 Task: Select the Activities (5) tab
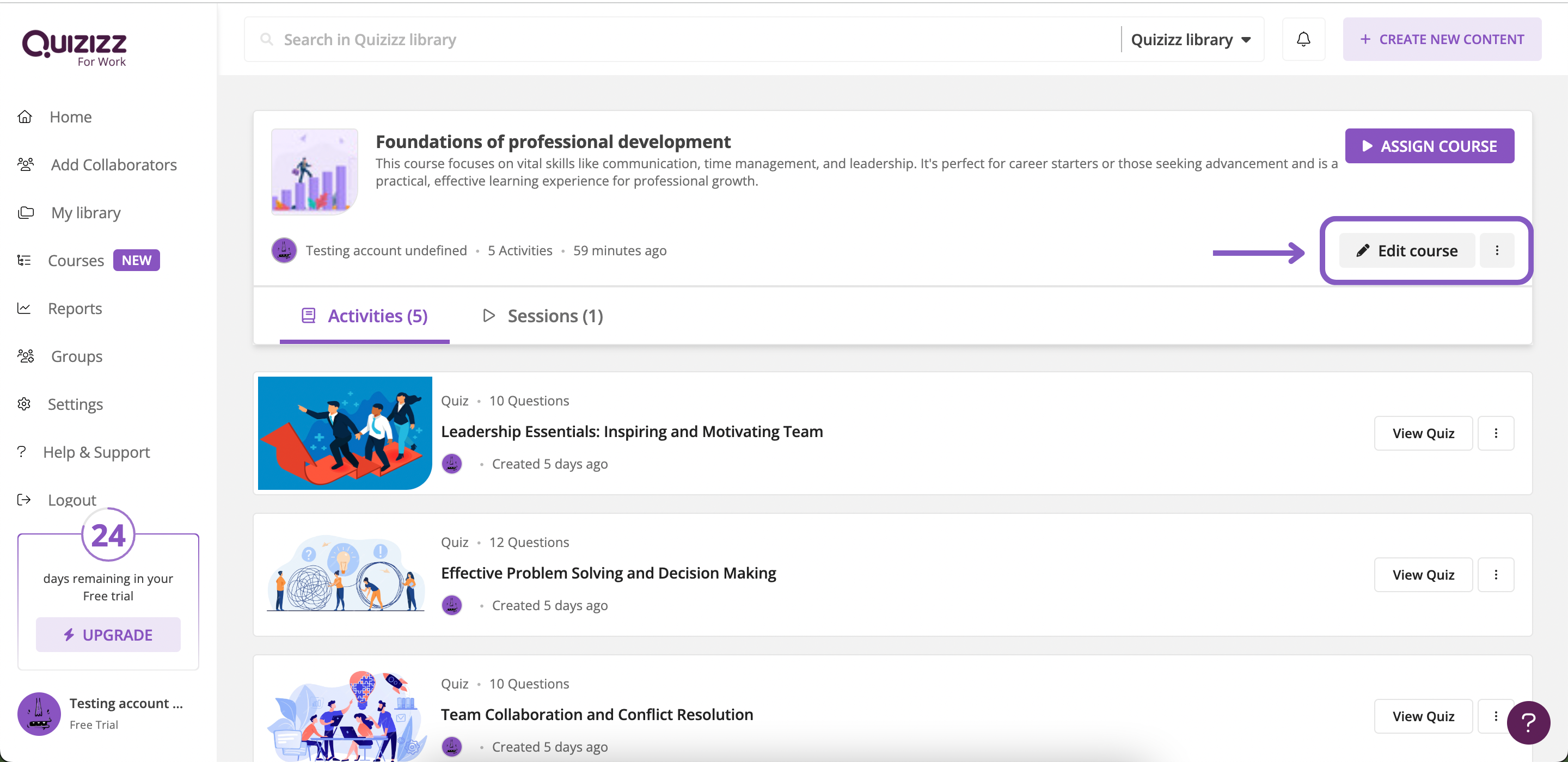(x=365, y=316)
